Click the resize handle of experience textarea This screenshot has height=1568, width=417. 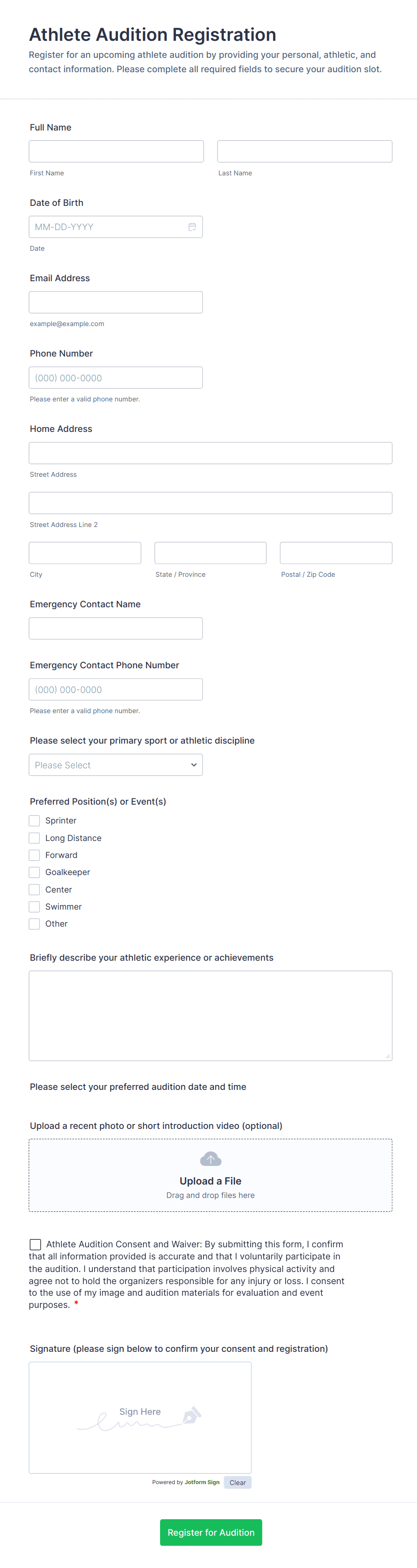click(388, 1055)
